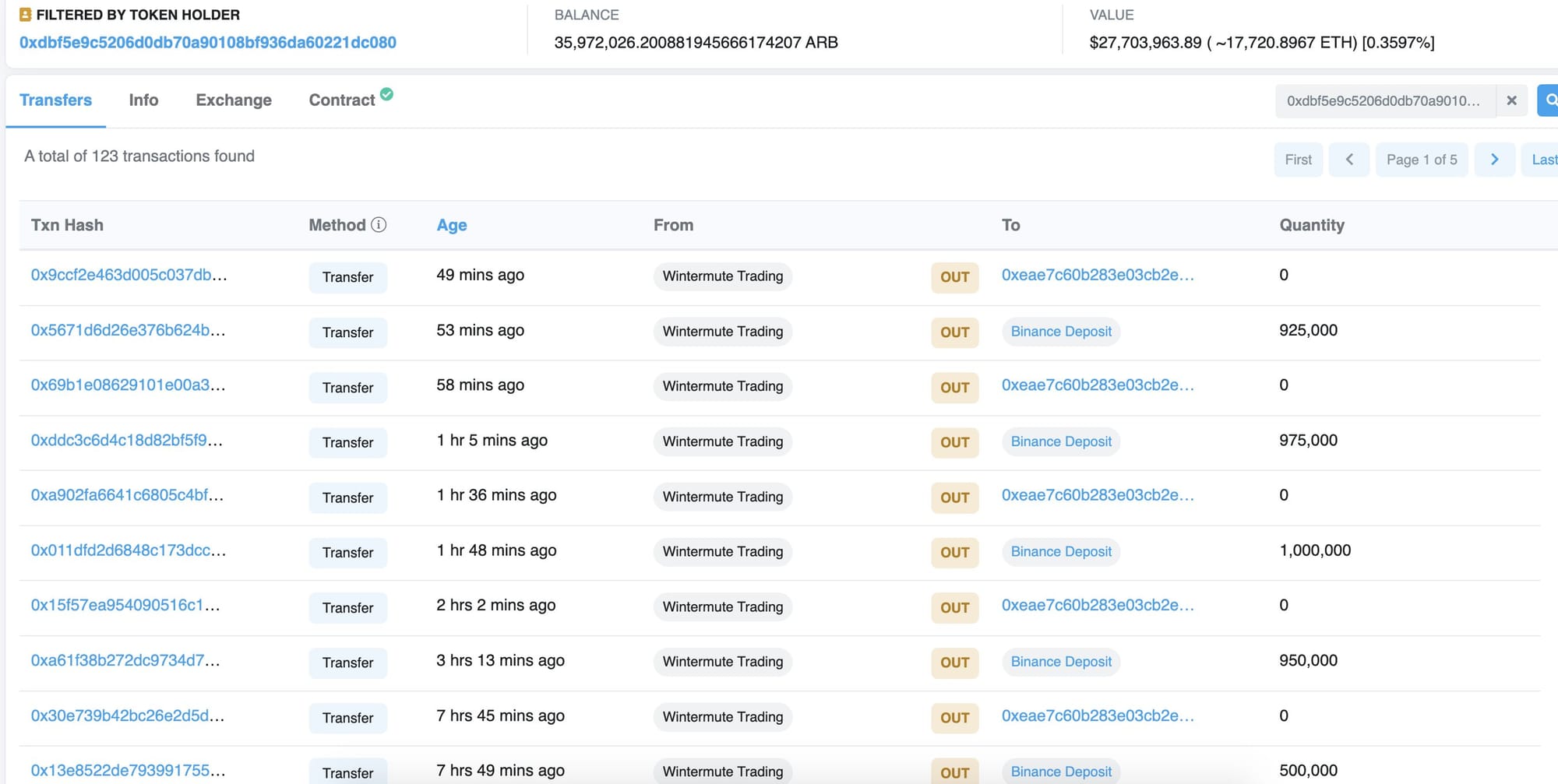Jump to Last page button
The width and height of the screenshot is (1558, 784).
coord(1542,160)
